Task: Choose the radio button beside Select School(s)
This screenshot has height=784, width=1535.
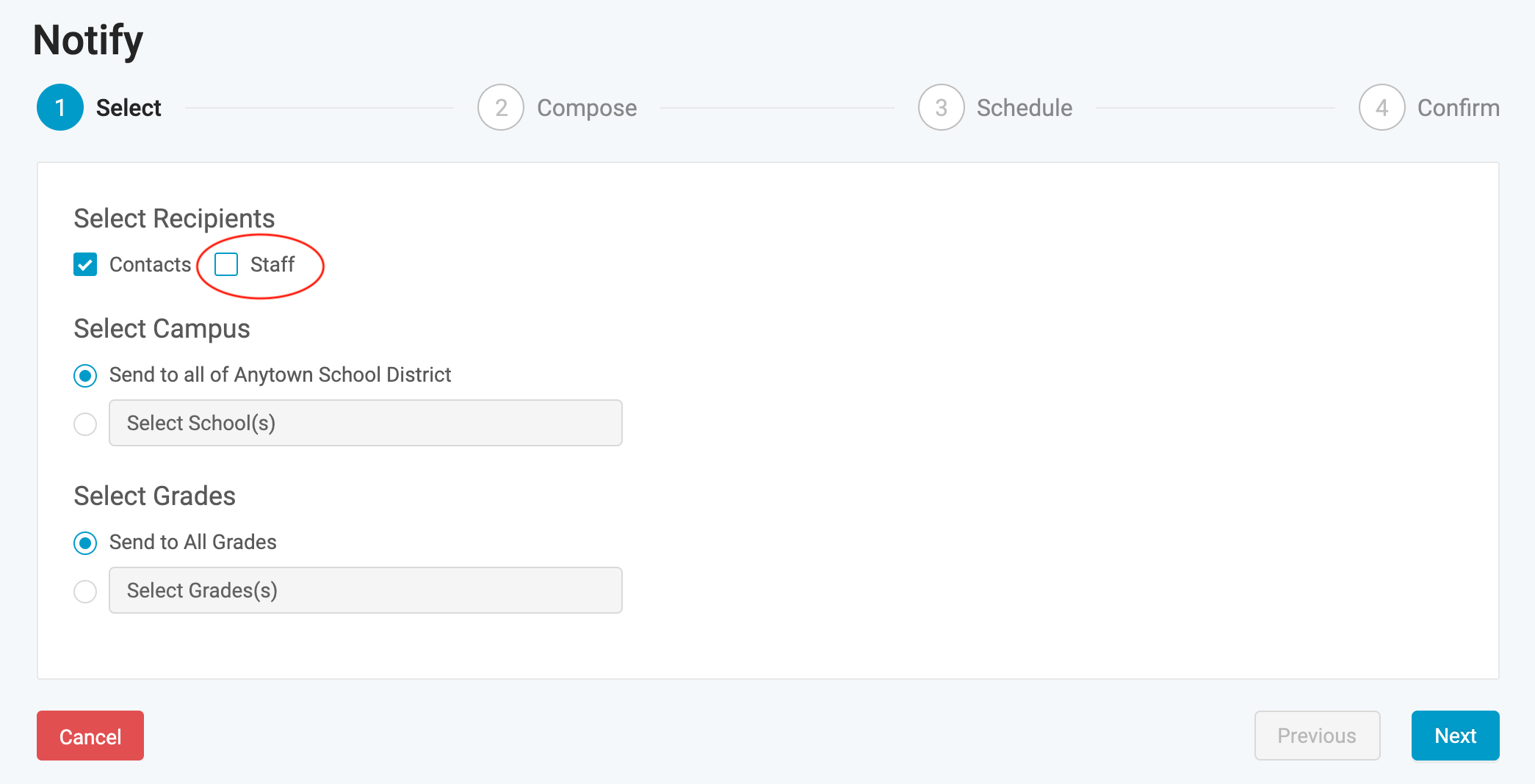Action: point(85,424)
